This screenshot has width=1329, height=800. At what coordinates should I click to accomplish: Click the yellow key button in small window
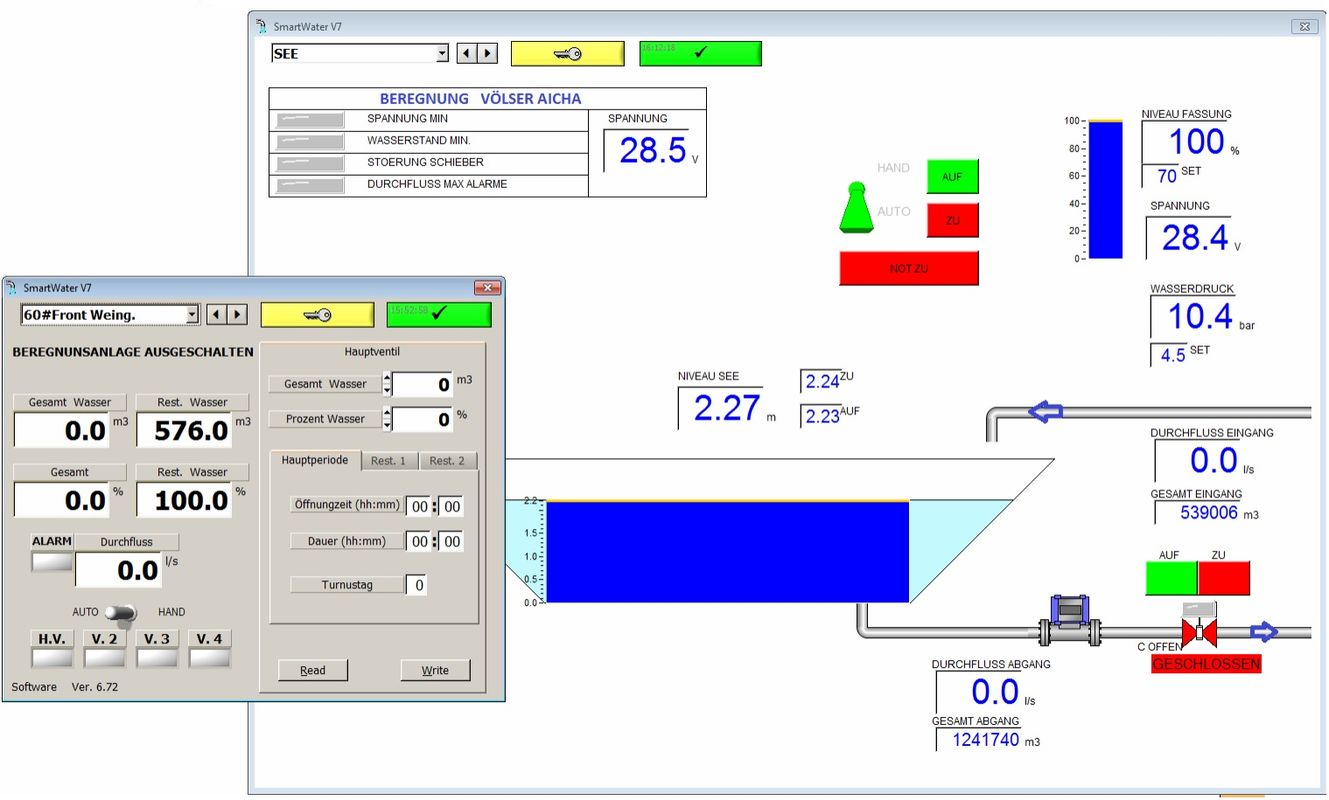click(x=317, y=315)
